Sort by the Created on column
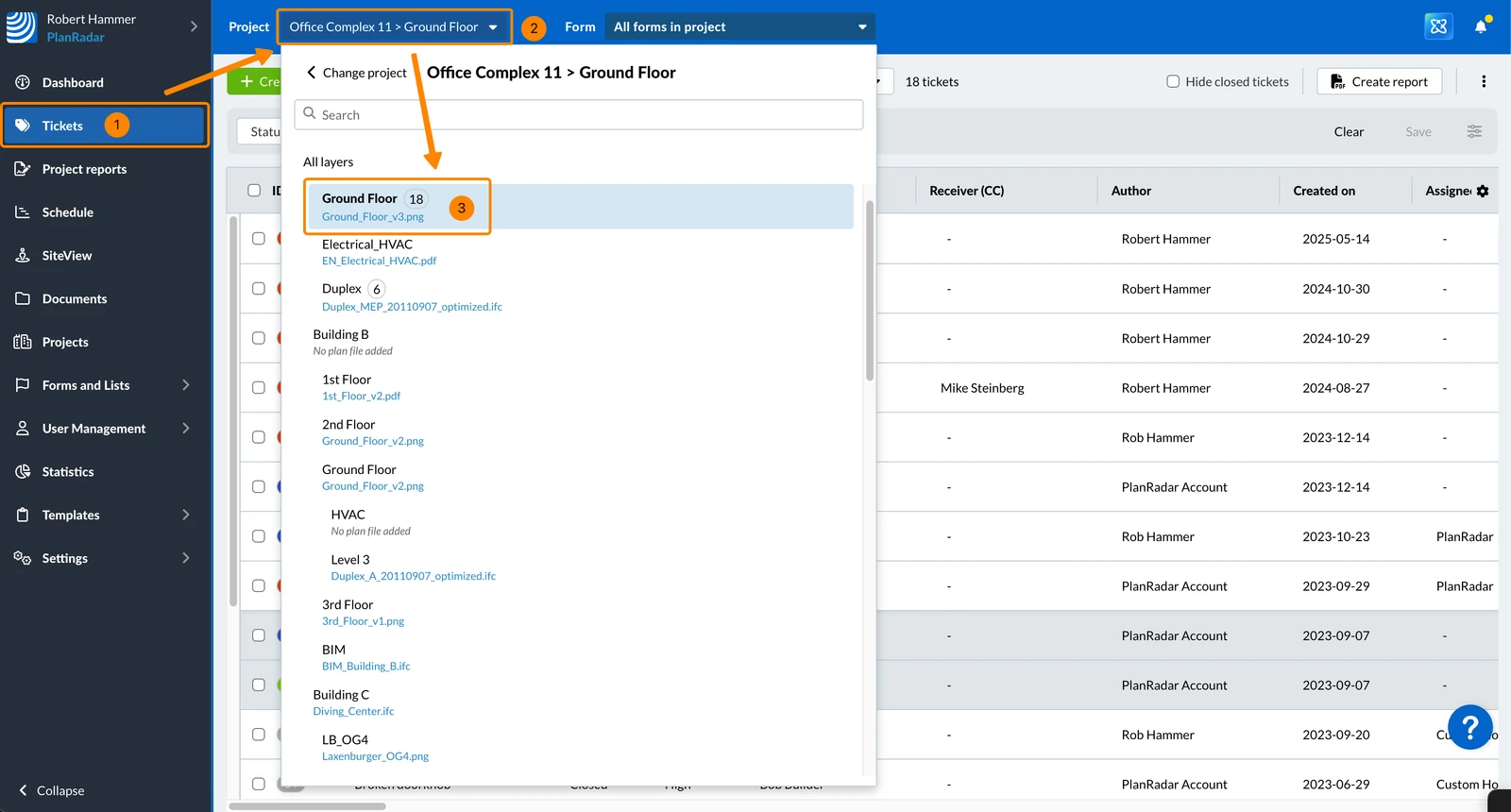This screenshot has height=812, width=1511. 1324,191
